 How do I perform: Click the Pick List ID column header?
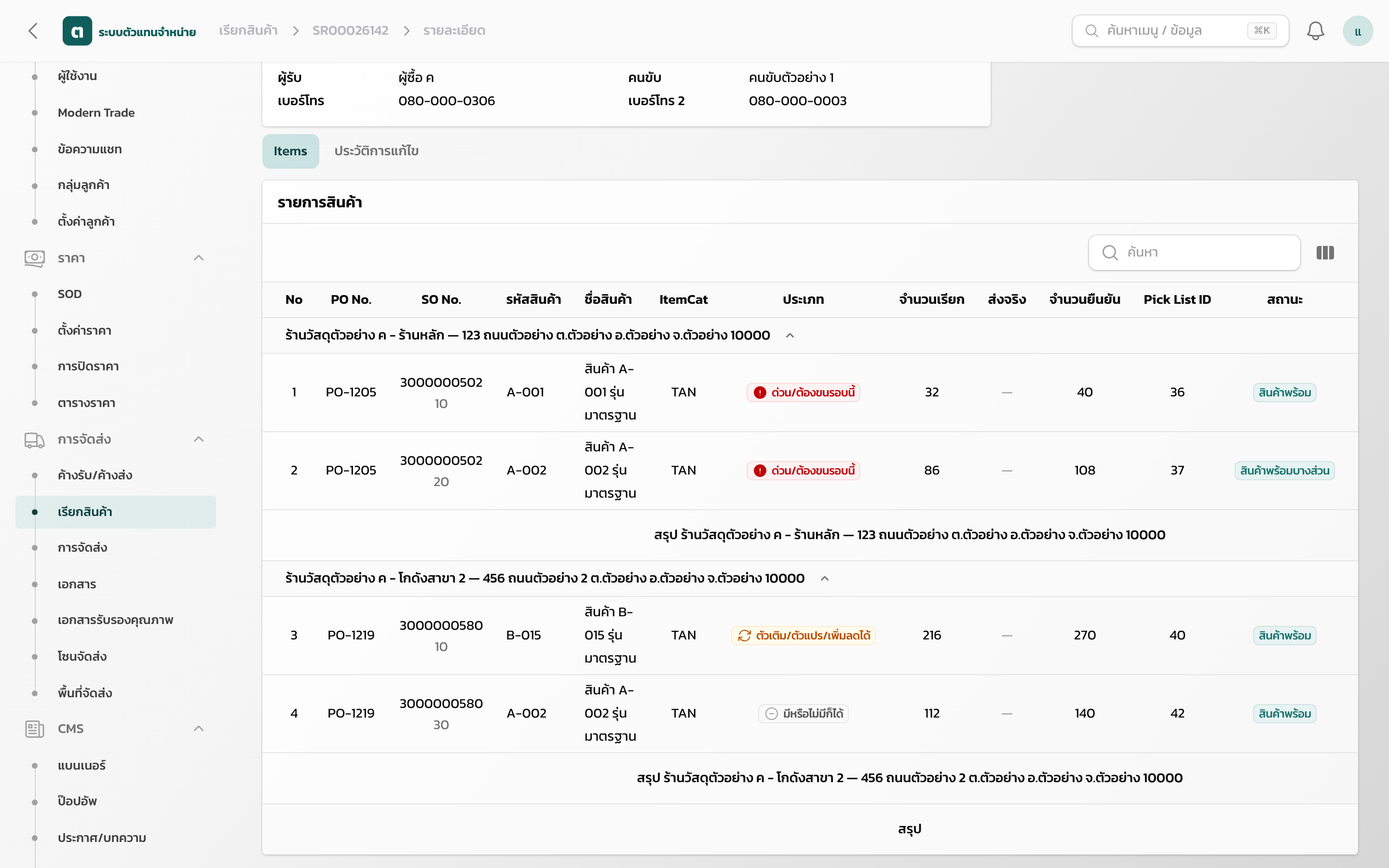(x=1177, y=299)
